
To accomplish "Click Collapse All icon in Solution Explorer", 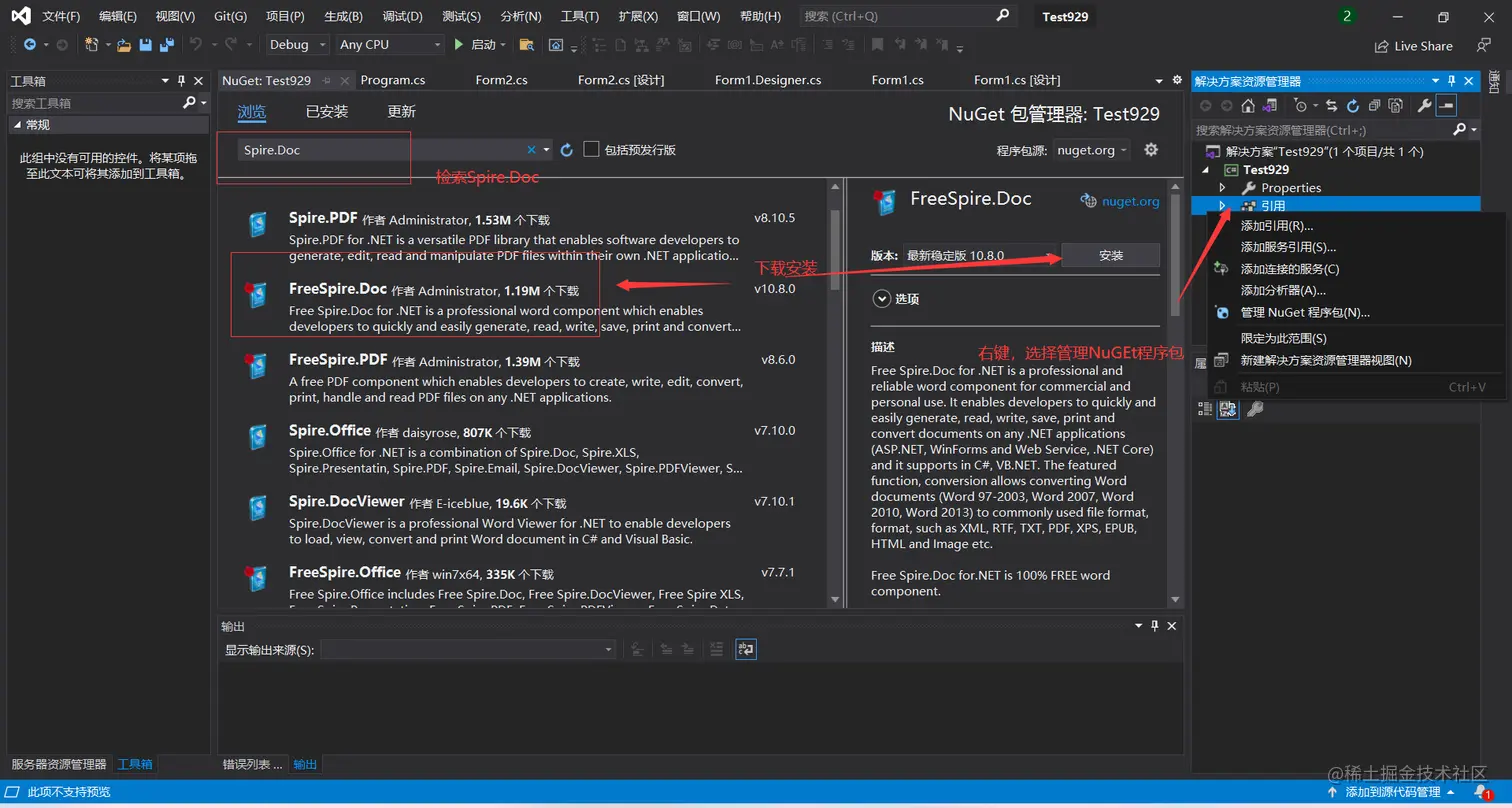I will (x=1374, y=106).
